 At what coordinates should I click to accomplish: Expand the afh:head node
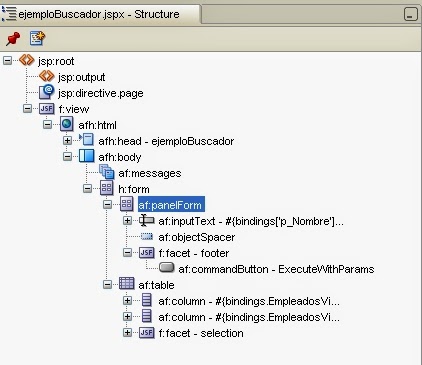point(67,141)
